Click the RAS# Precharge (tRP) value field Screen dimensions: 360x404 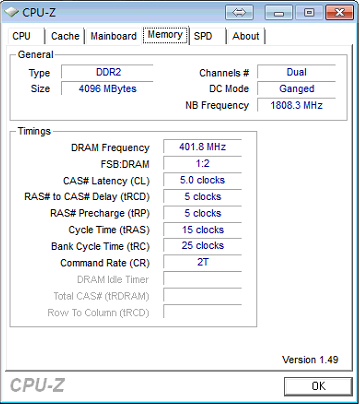[202, 213]
